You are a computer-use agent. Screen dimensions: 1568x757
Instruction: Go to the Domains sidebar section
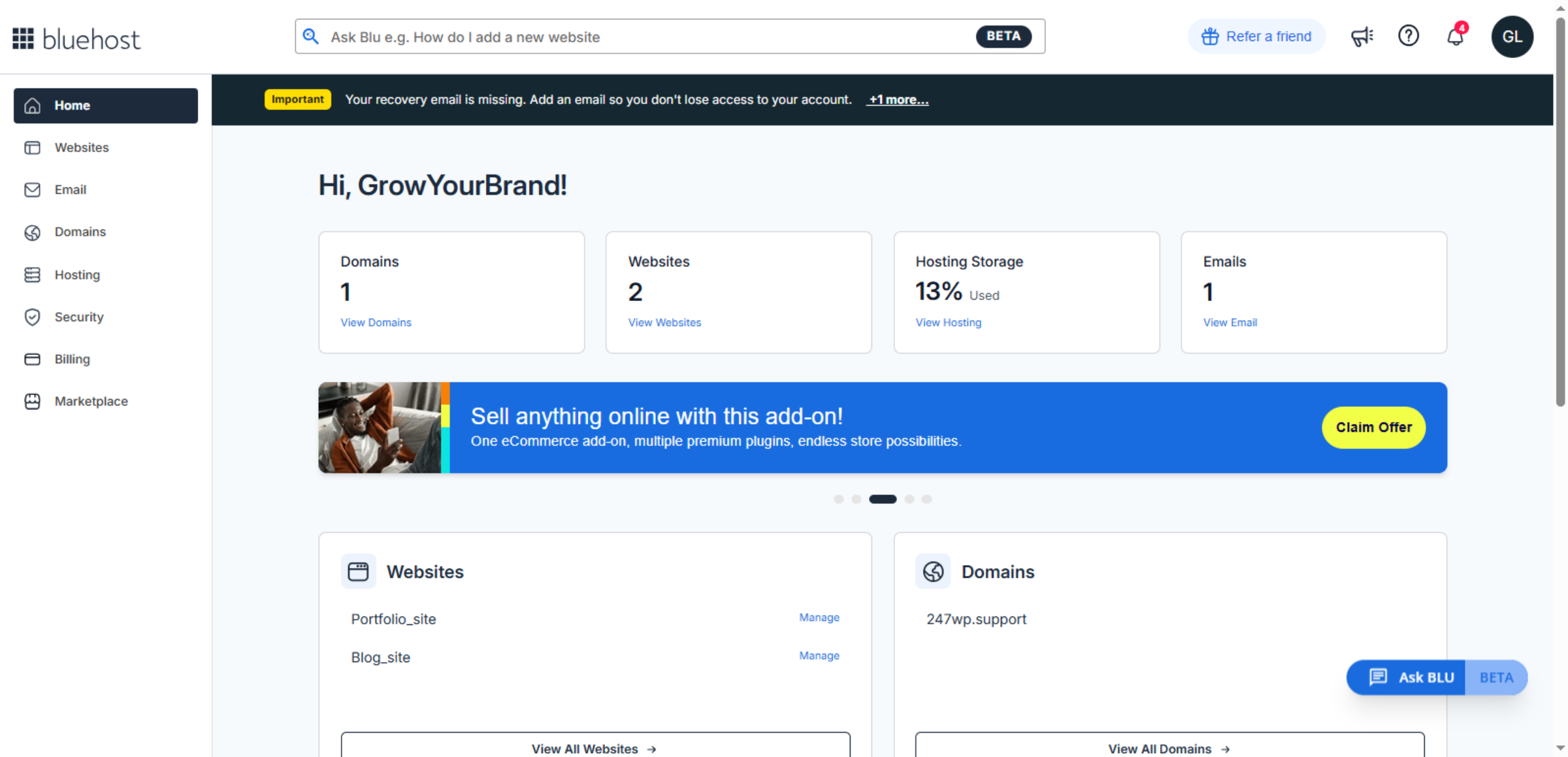pyautogui.click(x=80, y=232)
